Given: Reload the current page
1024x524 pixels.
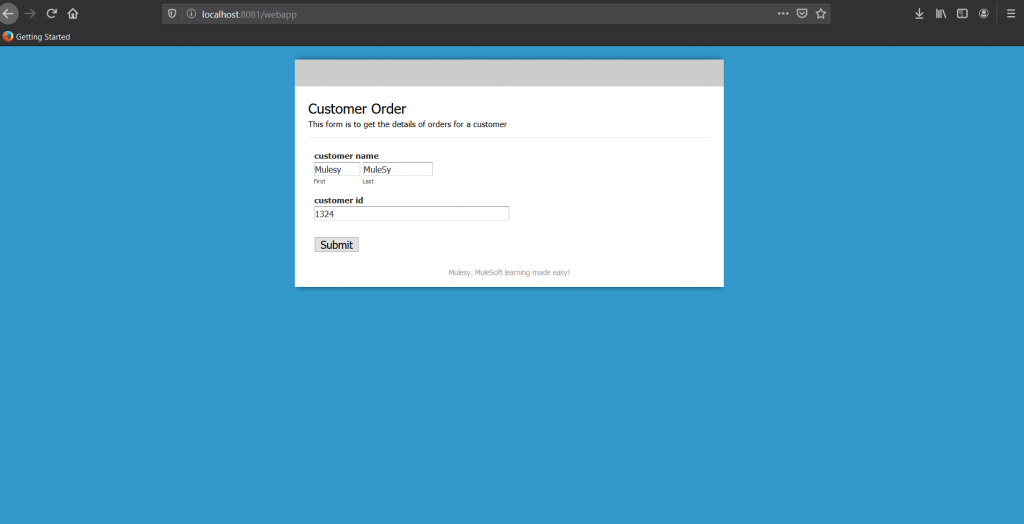Looking at the screenshot, I should (52, 14).
